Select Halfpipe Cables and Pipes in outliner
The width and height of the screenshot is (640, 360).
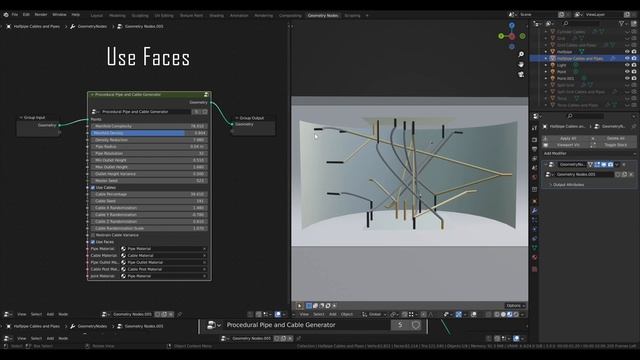(580, 58)
